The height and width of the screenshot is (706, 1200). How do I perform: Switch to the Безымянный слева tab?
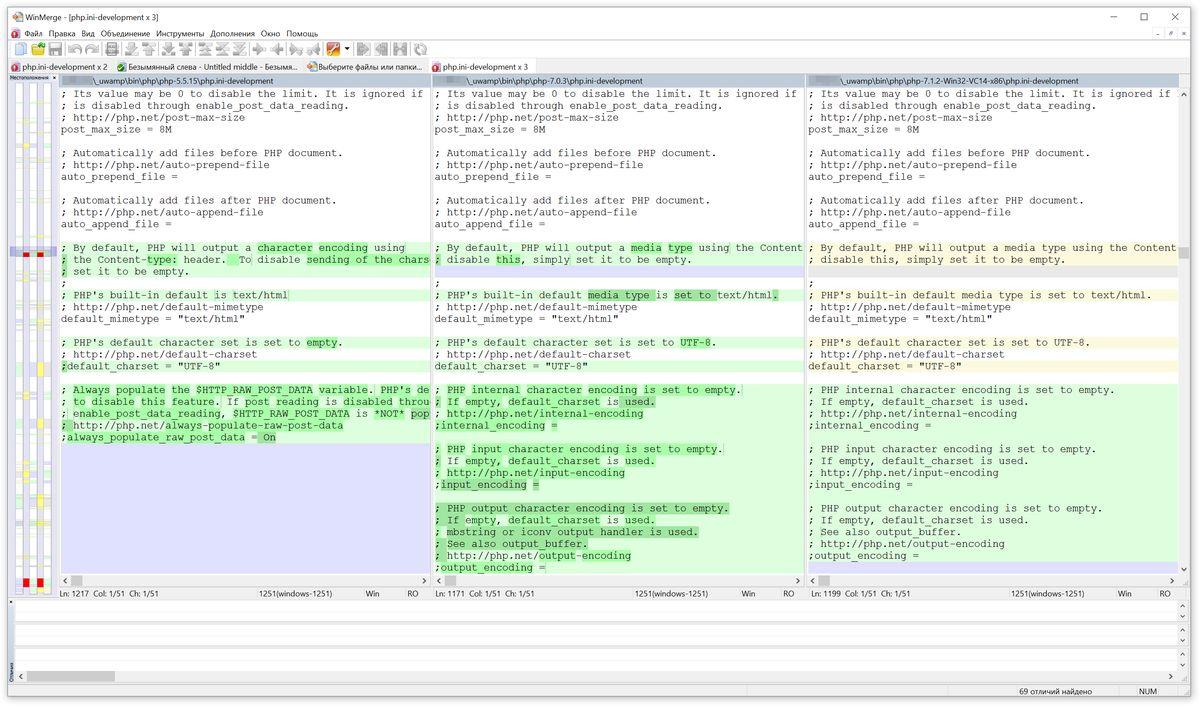[208, 67]
